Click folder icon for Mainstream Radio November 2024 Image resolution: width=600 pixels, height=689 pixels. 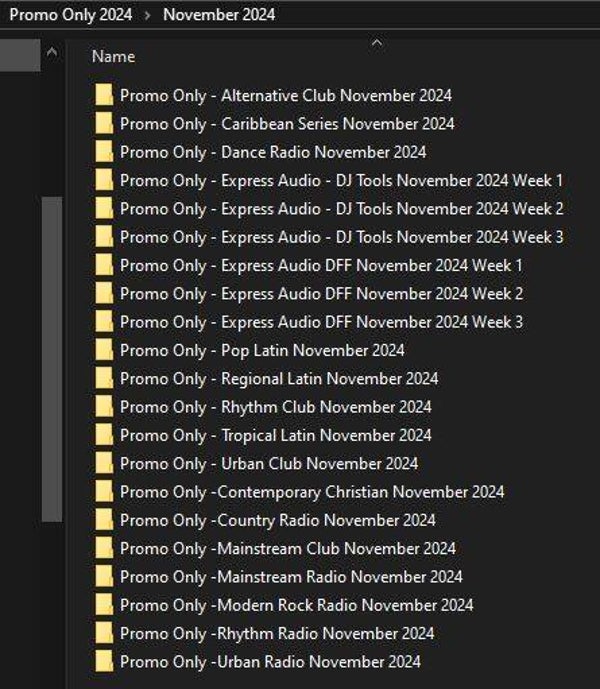click(104, 577)
